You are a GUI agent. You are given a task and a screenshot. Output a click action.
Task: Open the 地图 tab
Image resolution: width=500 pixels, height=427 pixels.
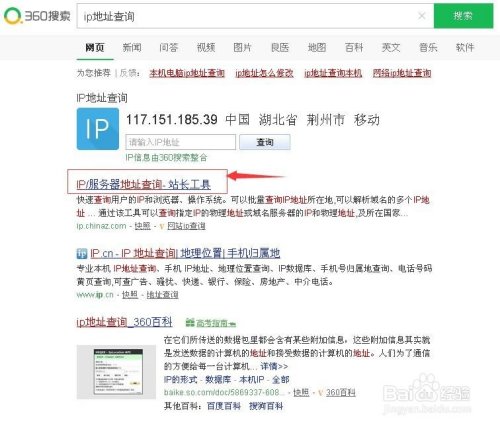coord(317,48)
